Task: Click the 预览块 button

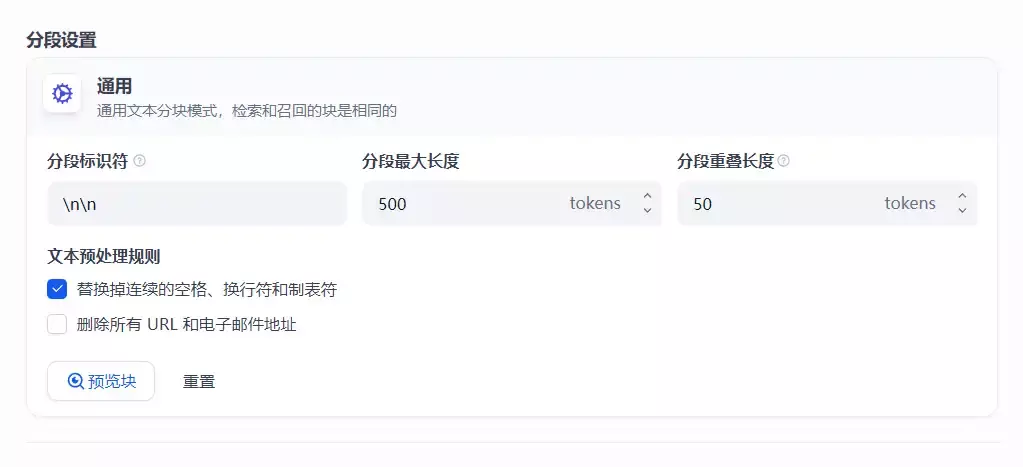Action: click(x=101, y=381)
